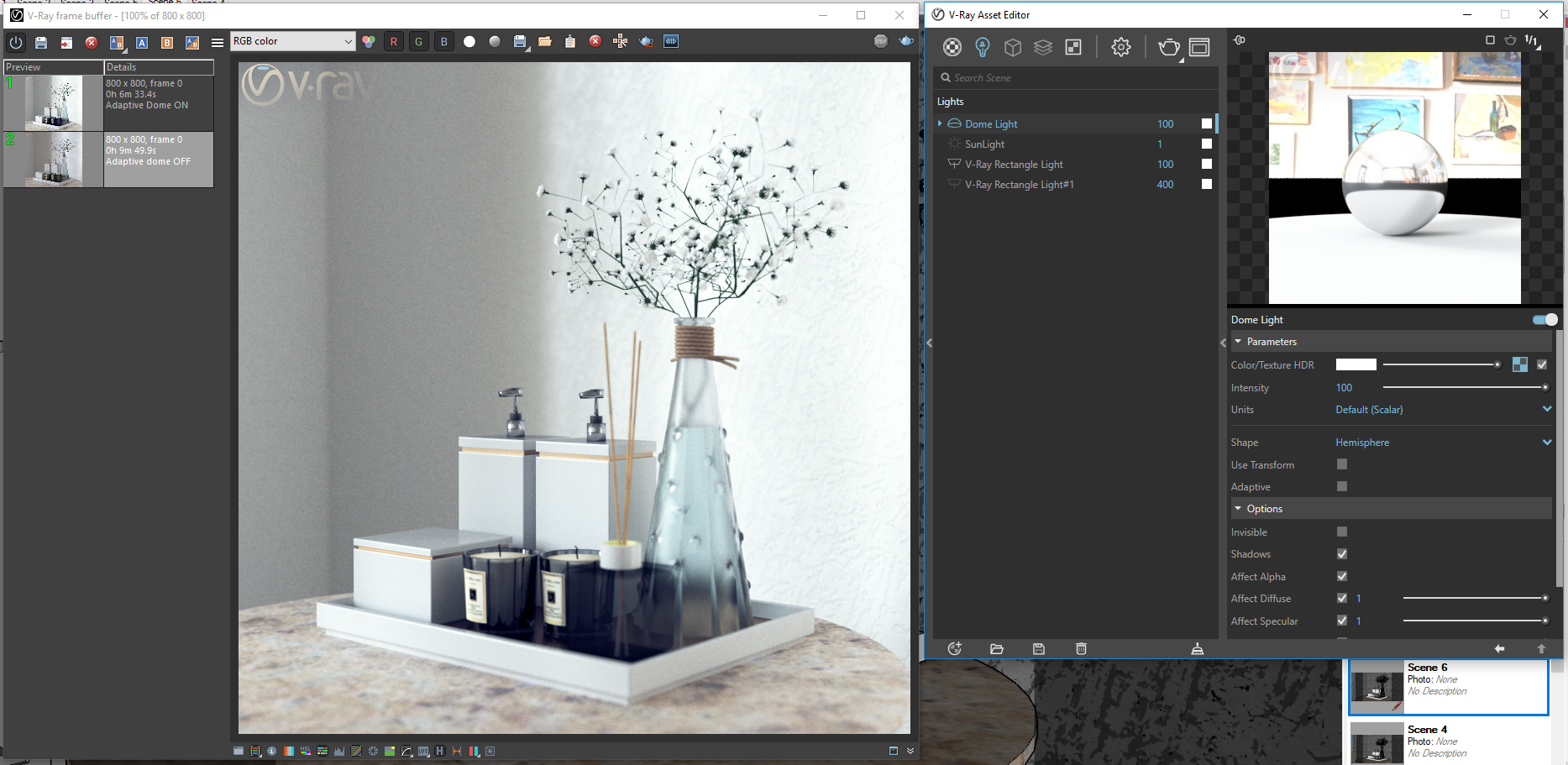
Task: Toggle red channel R button
Action: pyautogui.click(x=394, y=41)
